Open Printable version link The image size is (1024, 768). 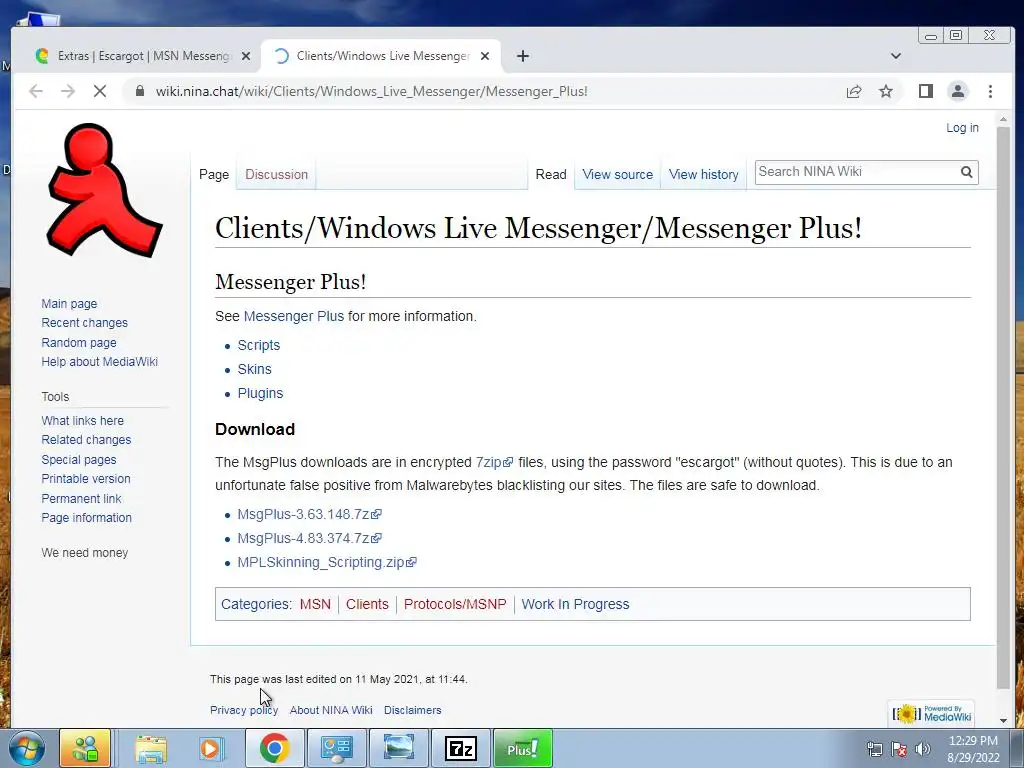86,479
